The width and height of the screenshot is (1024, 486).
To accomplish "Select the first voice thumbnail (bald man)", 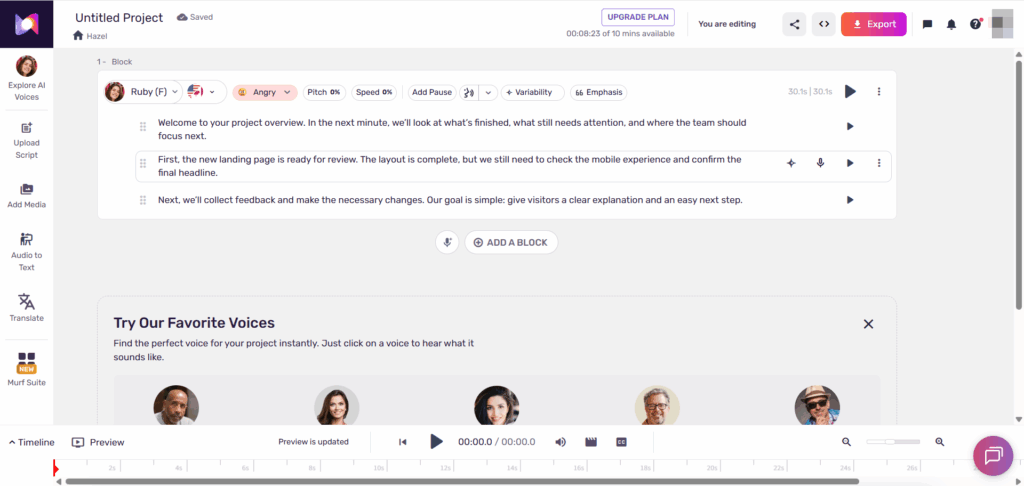I will tap(176, 406).
